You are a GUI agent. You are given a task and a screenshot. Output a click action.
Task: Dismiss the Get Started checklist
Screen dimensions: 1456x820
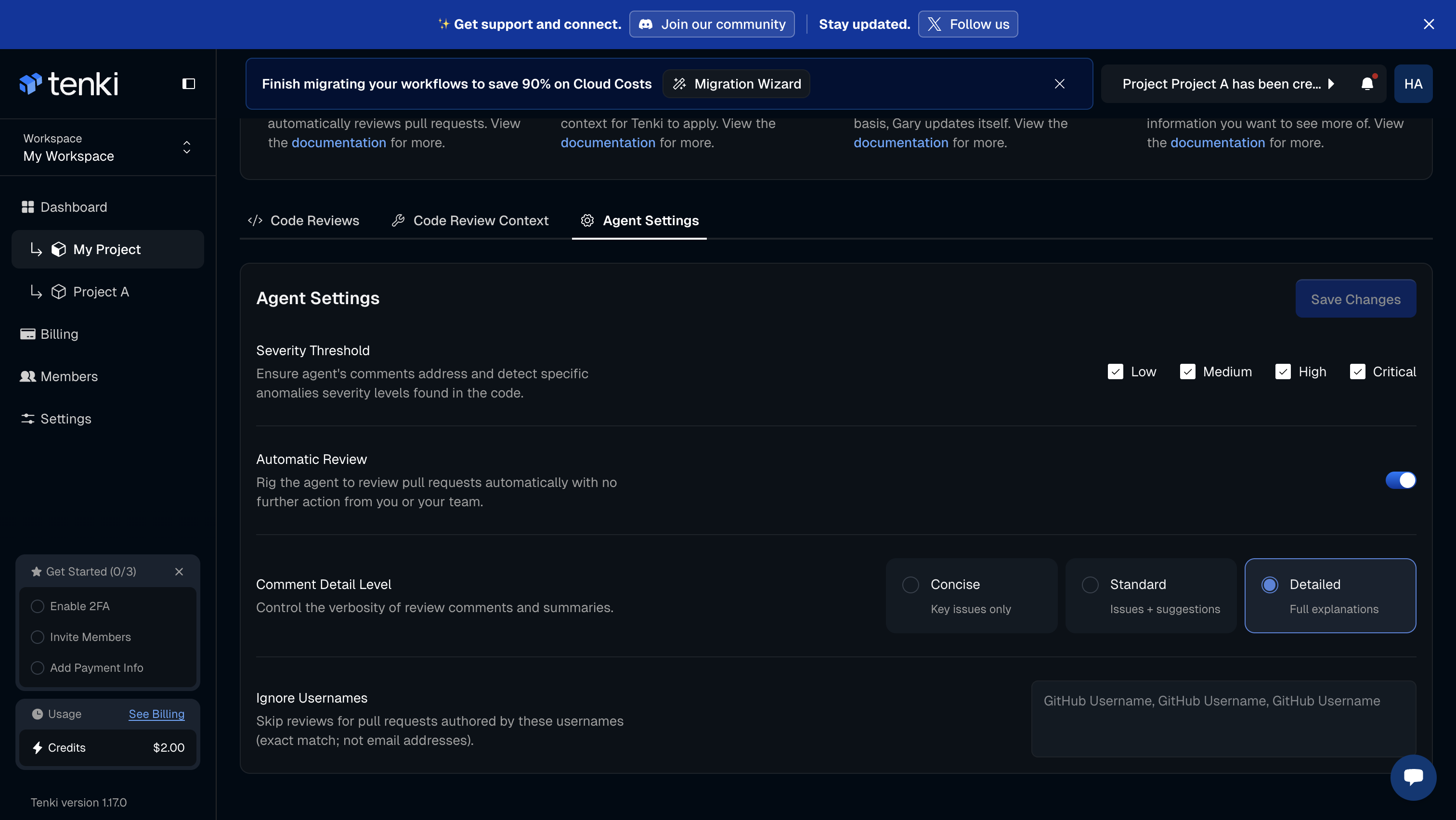(x=179, y=572)
